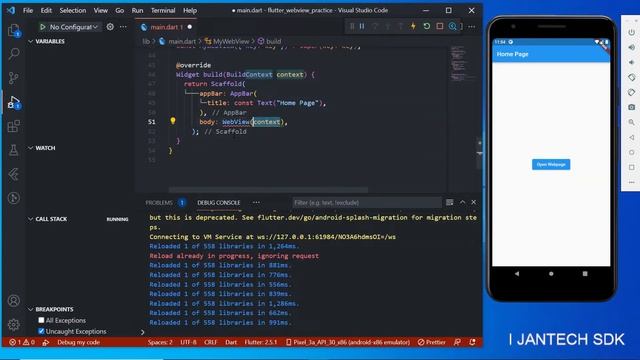The image size is (640, 360).
Task: Maximize the bottom panel
Action: pyautogui.click(x=462, y=202)
